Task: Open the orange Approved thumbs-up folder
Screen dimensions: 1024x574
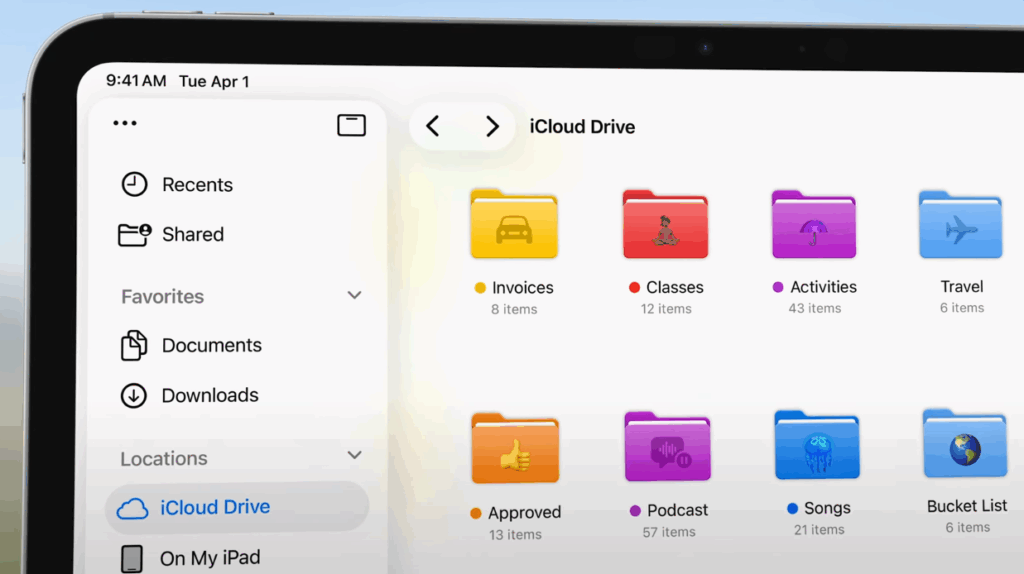Action: [x=515, y=449]
